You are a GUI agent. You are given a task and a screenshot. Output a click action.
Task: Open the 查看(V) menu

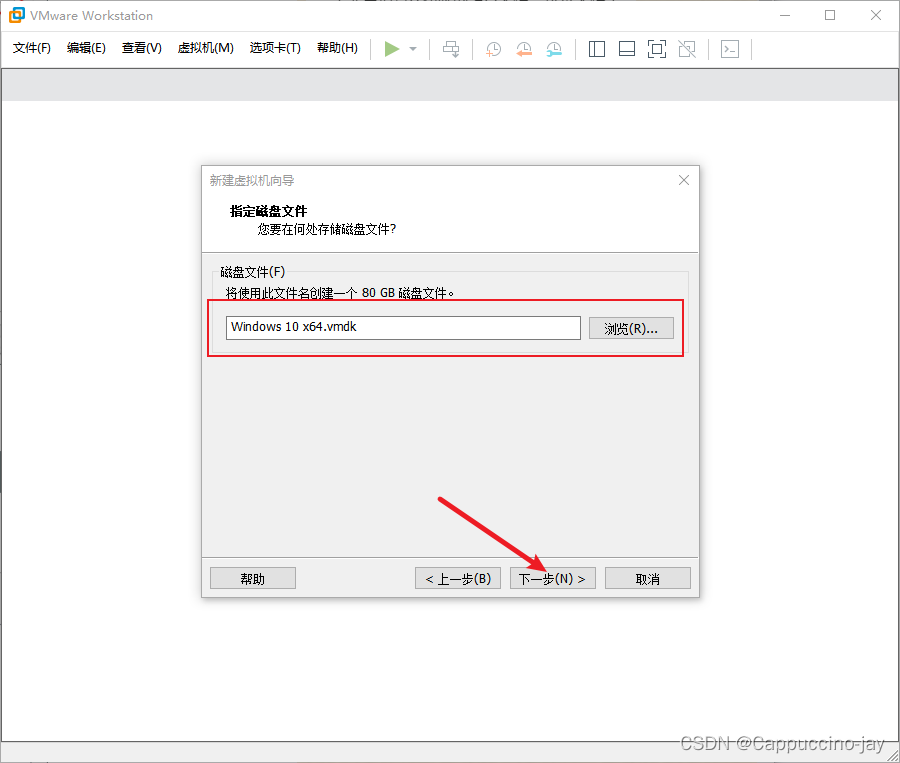[x=142, y=48]
